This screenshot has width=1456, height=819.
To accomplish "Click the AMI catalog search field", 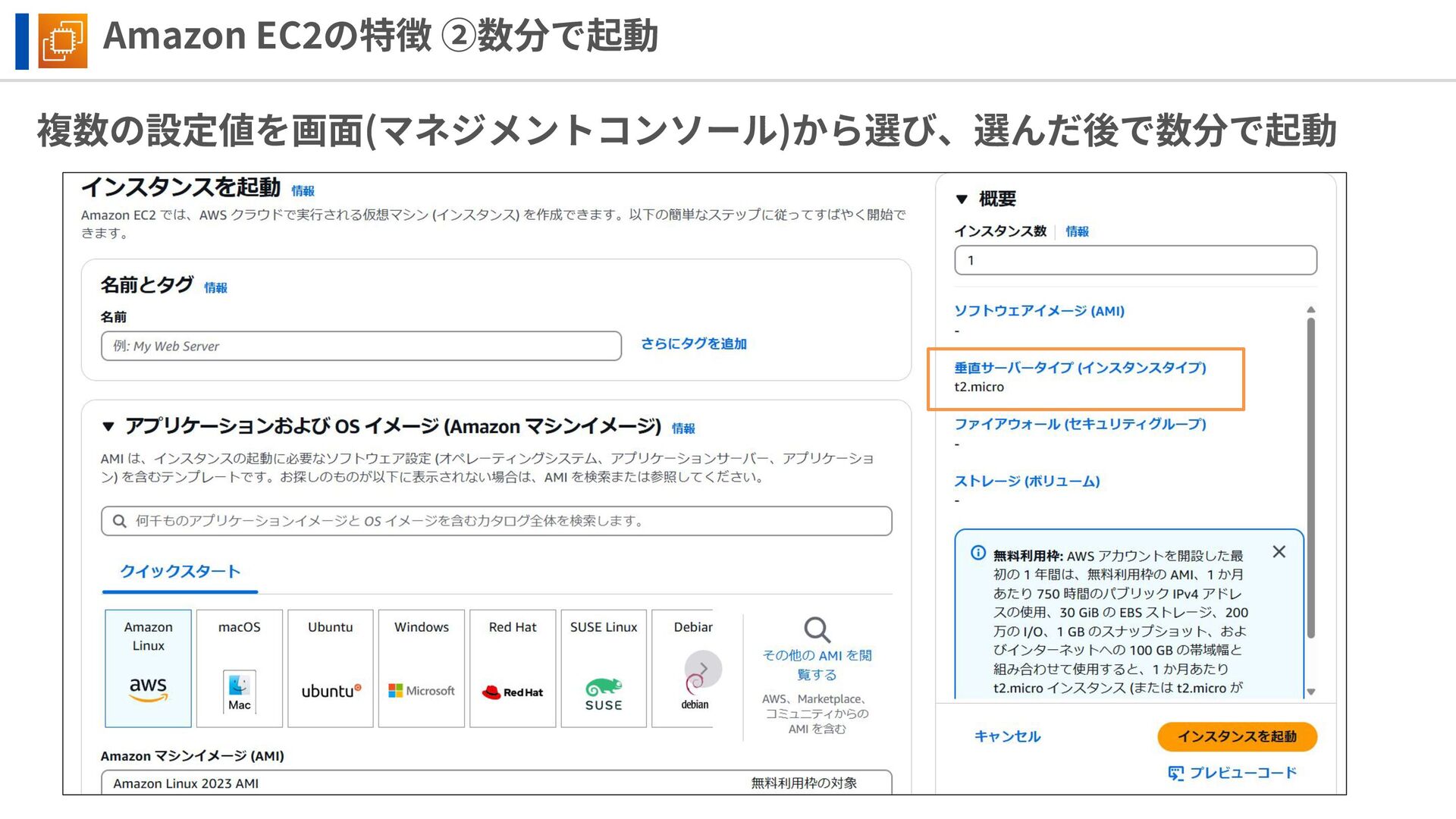I will pos(497,521).
